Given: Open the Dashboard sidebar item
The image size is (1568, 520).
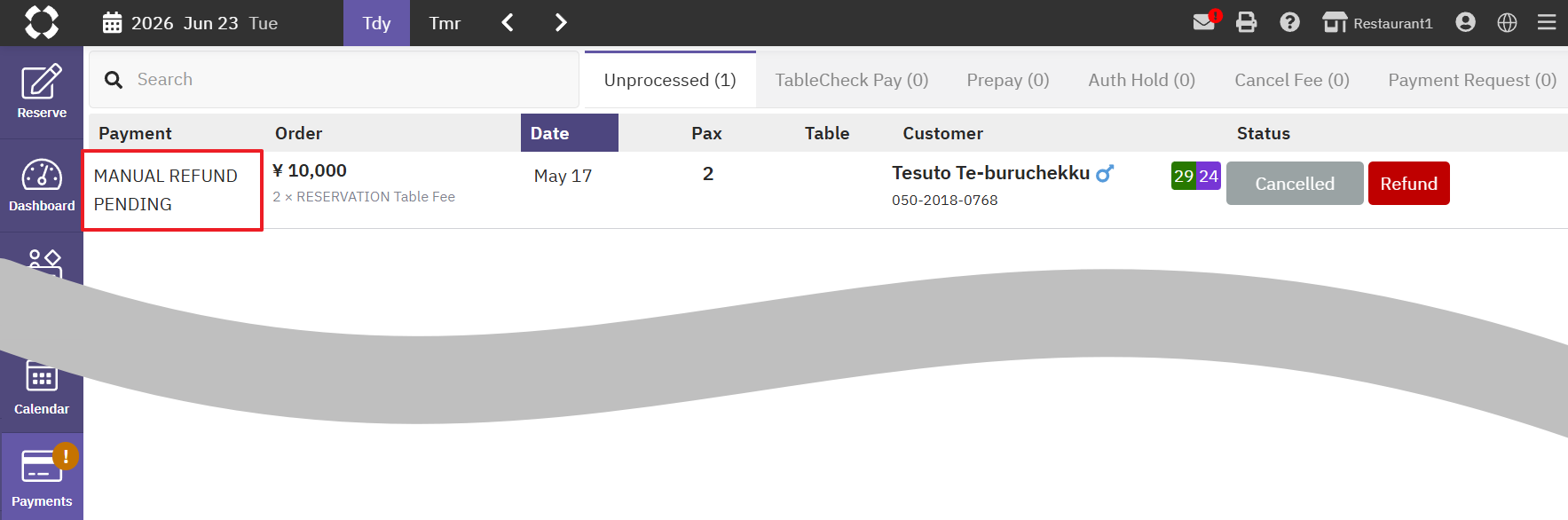Looking at the screenshot, I should click(x=42, y=185).
